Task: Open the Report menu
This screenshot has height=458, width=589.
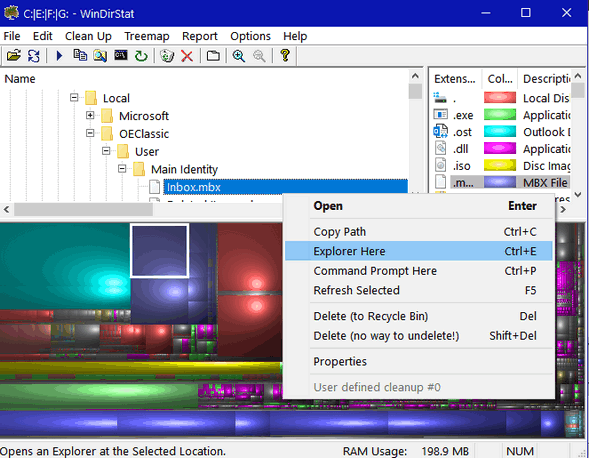Action: click(200, 36)
